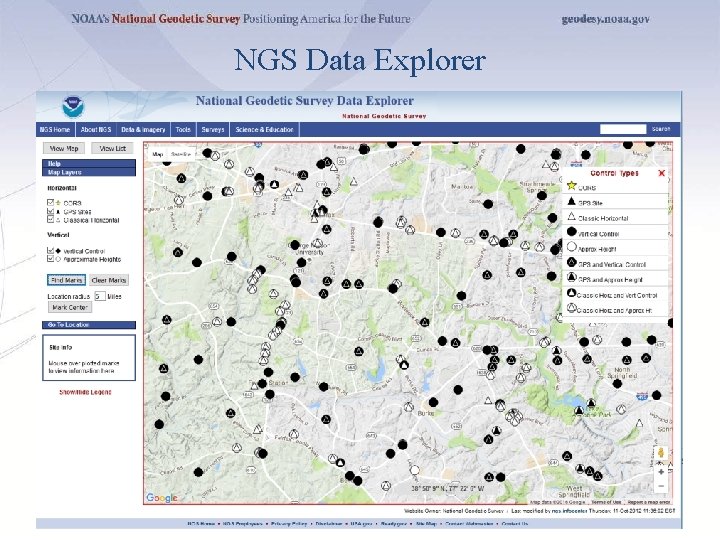The height and width of the screenshot is (540, 720).
Task: Click the Google logo on the map
Action: (x=162, y=498)
